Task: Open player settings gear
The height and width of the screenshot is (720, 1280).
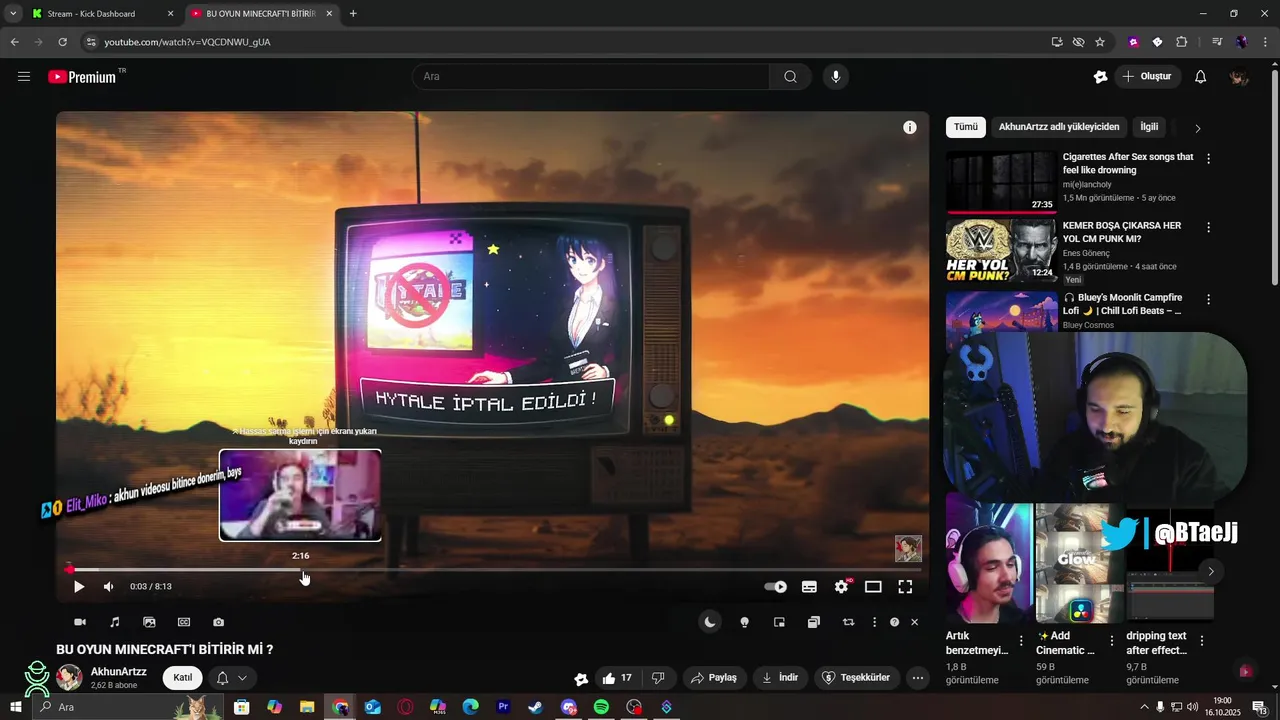Action: 841,587
